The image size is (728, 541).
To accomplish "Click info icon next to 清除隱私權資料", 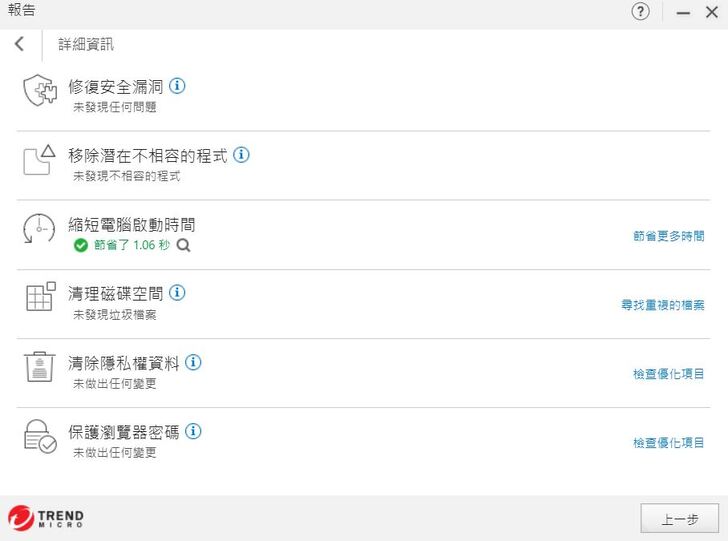I will point(193,362).
